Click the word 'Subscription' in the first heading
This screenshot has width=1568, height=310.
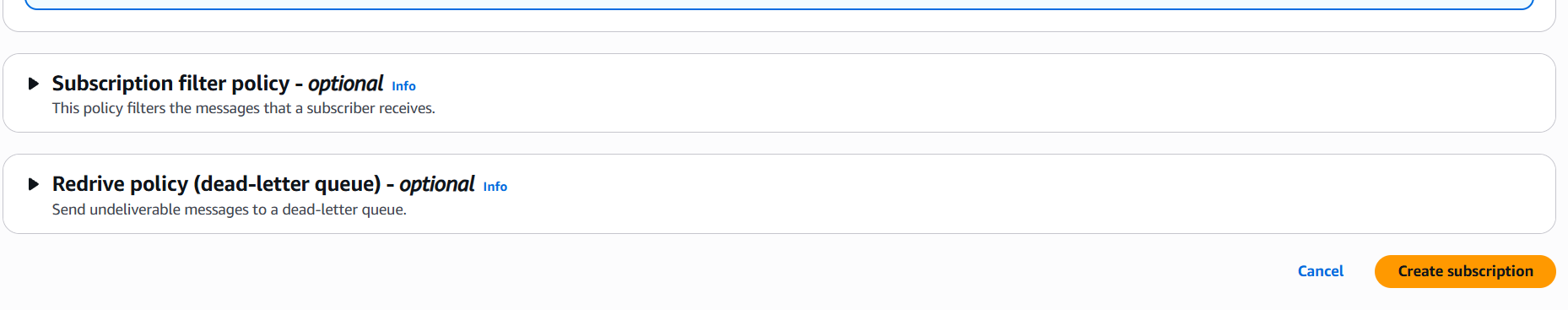click(113, 84)
